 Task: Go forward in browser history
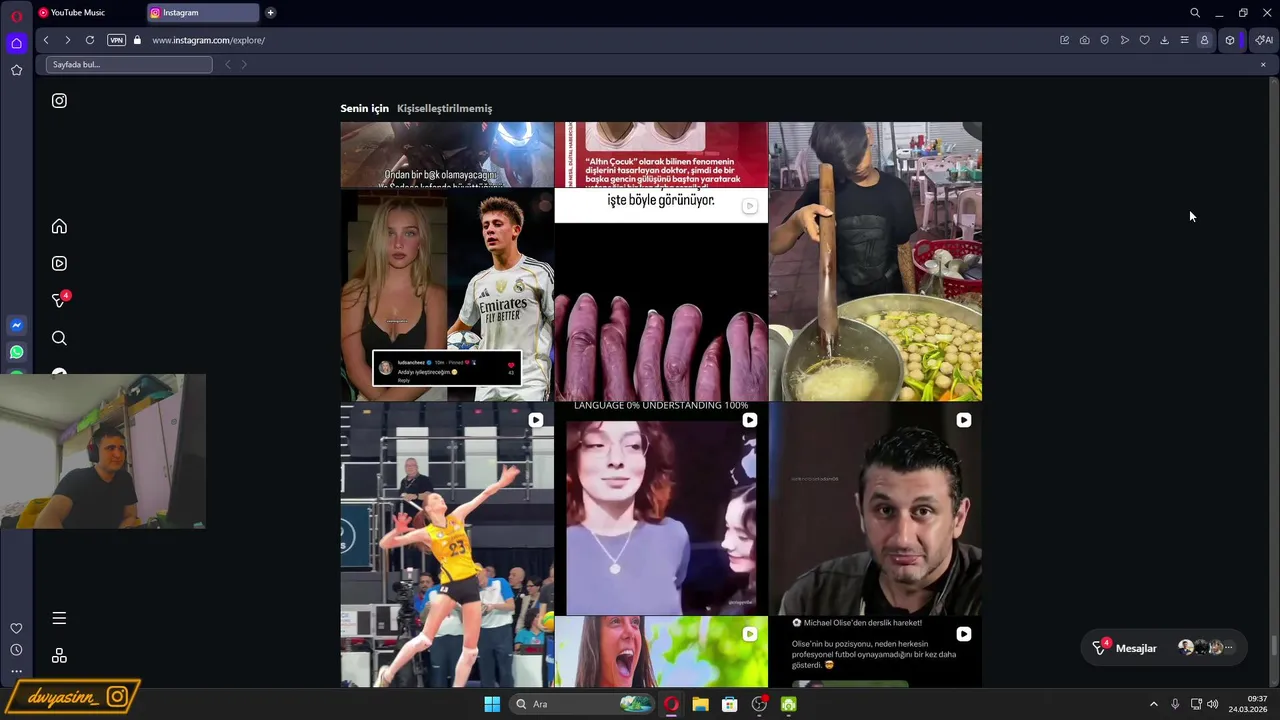pyautogui.click(x=67, y=40)
